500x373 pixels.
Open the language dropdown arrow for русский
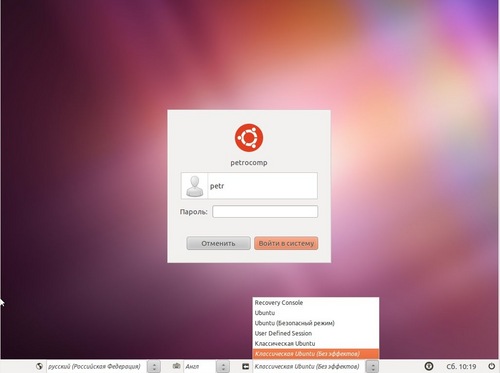coord(154,367)
